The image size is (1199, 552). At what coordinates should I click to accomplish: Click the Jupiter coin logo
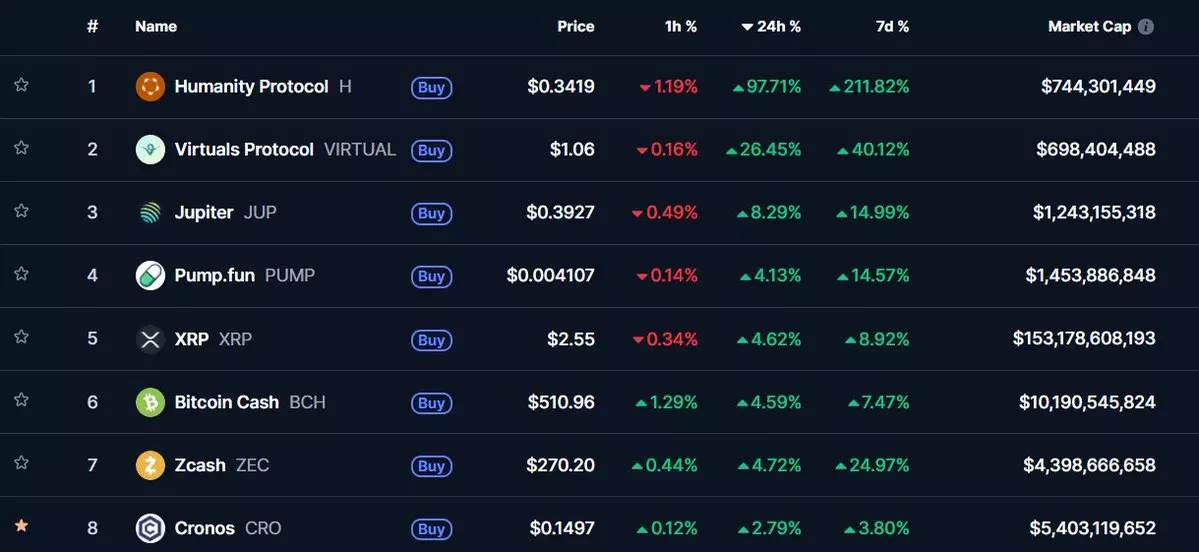(x=150, y=213)
